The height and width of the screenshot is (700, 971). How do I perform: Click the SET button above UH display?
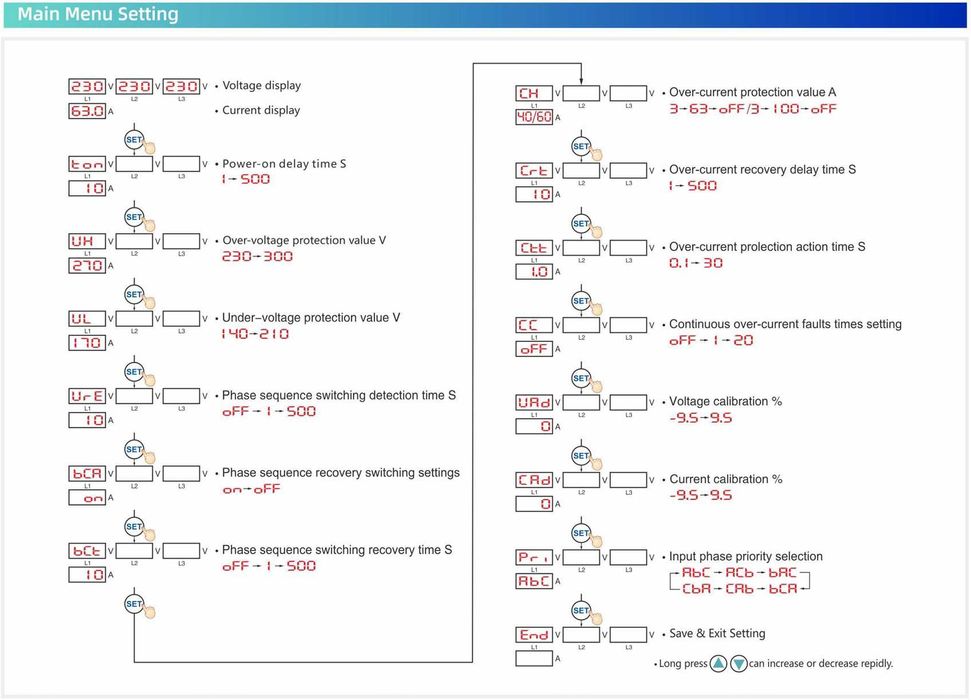click(134, 217)
